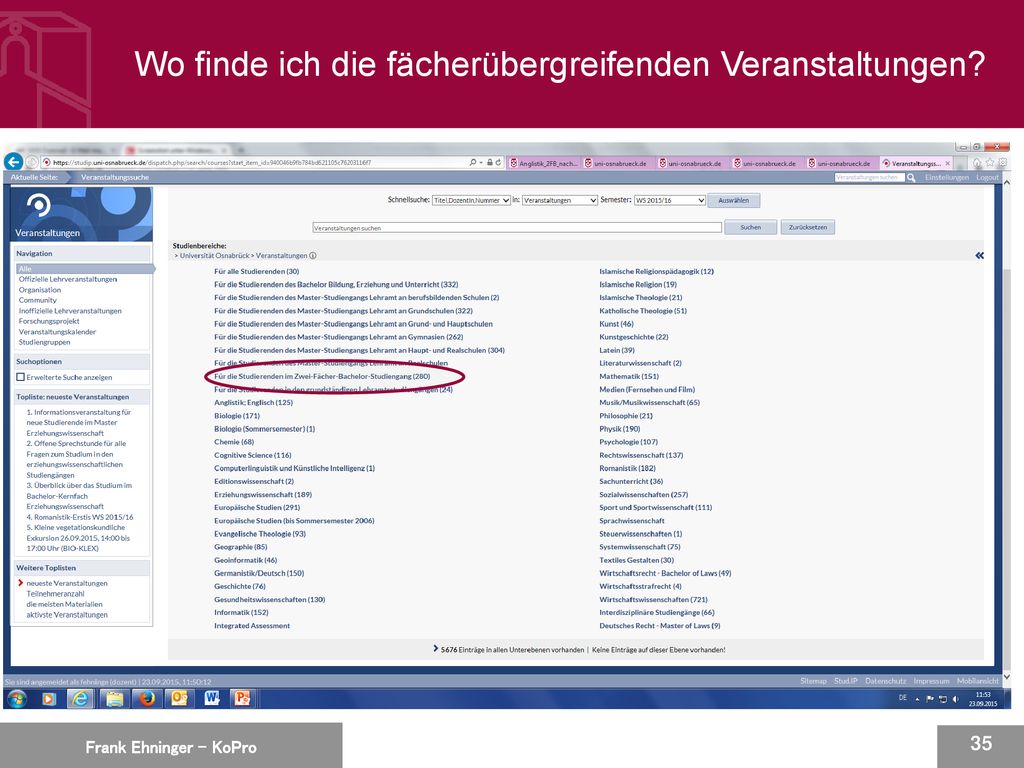The image size is (1024, 768).
Task: Select Organisation in the Navigation panel
Action: tap(40, 290)
